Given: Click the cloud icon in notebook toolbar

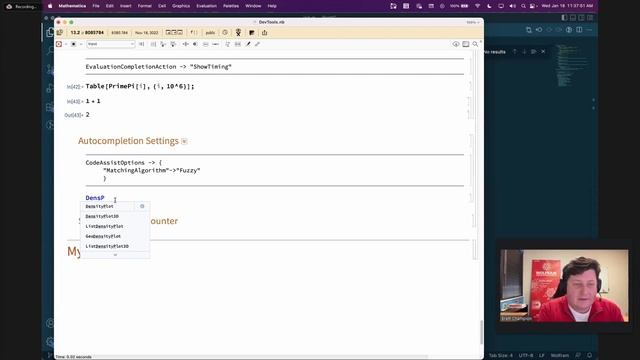Looking at the screenshot, I should click(456, 44).
